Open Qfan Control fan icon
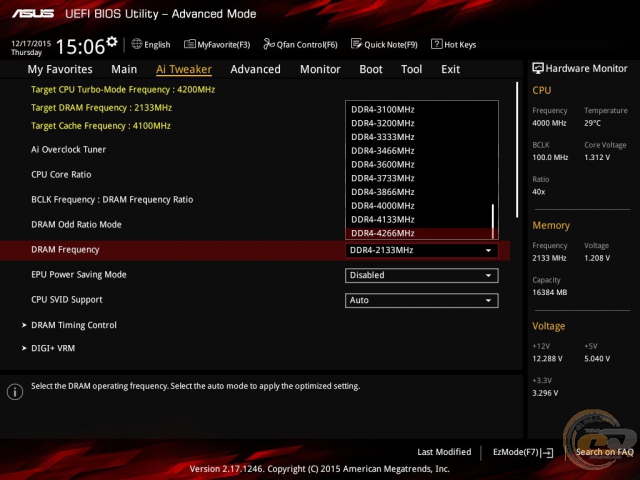 [x=269, y=44]
